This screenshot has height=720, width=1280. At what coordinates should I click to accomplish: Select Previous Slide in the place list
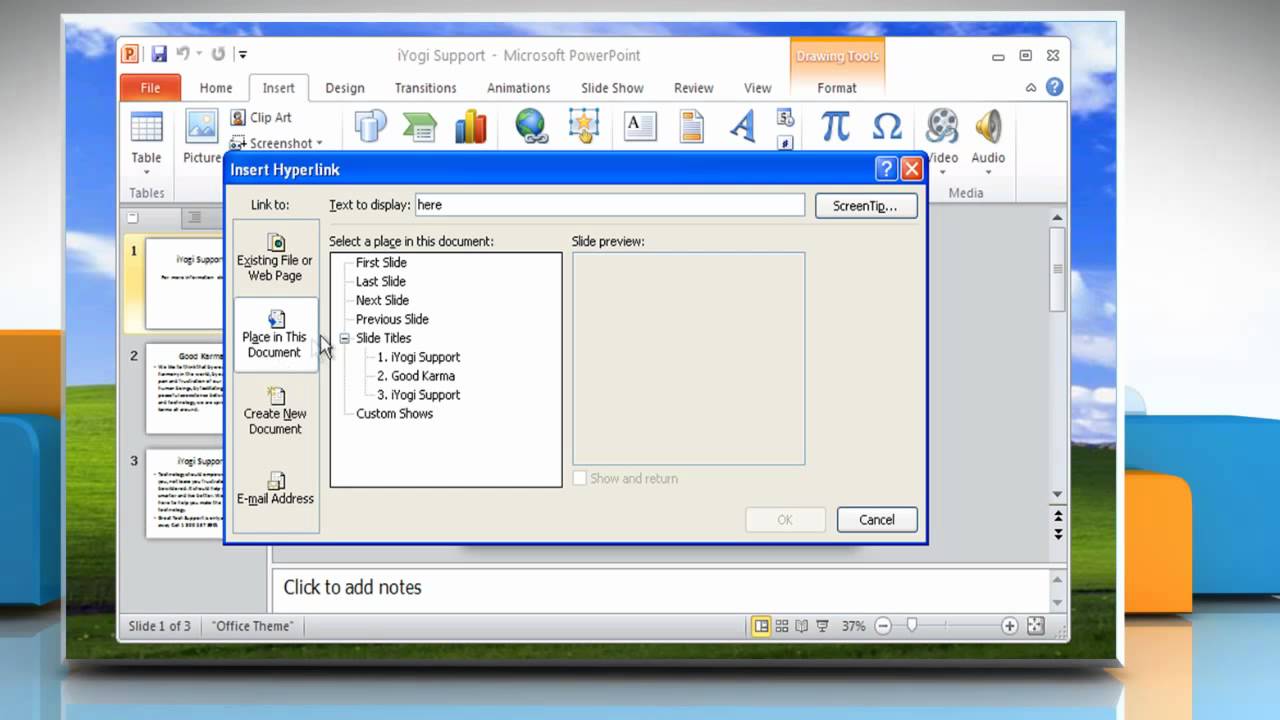pyautogui.click(x=392, y=319)
